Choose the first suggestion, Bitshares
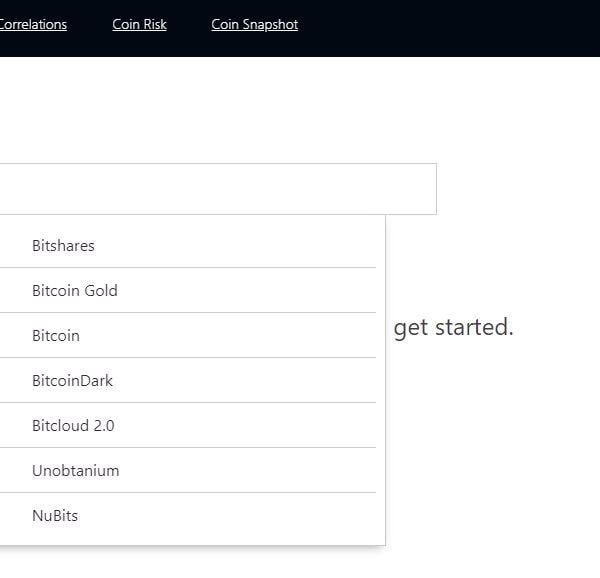This screenshot has width=600, height=578. click(63, 245)
